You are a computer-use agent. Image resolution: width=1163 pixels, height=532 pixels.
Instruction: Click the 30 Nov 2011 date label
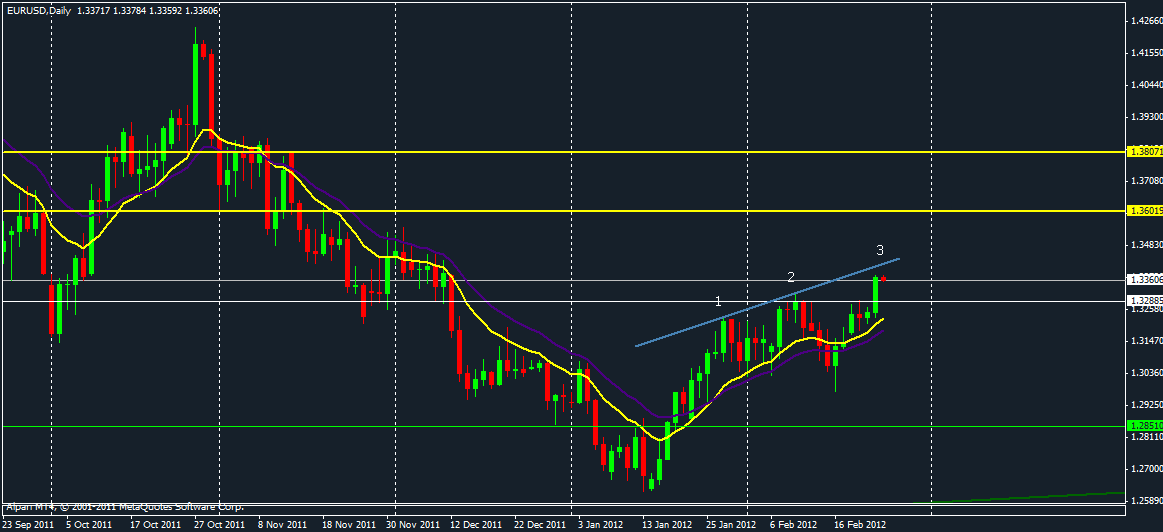click(413, 523)
